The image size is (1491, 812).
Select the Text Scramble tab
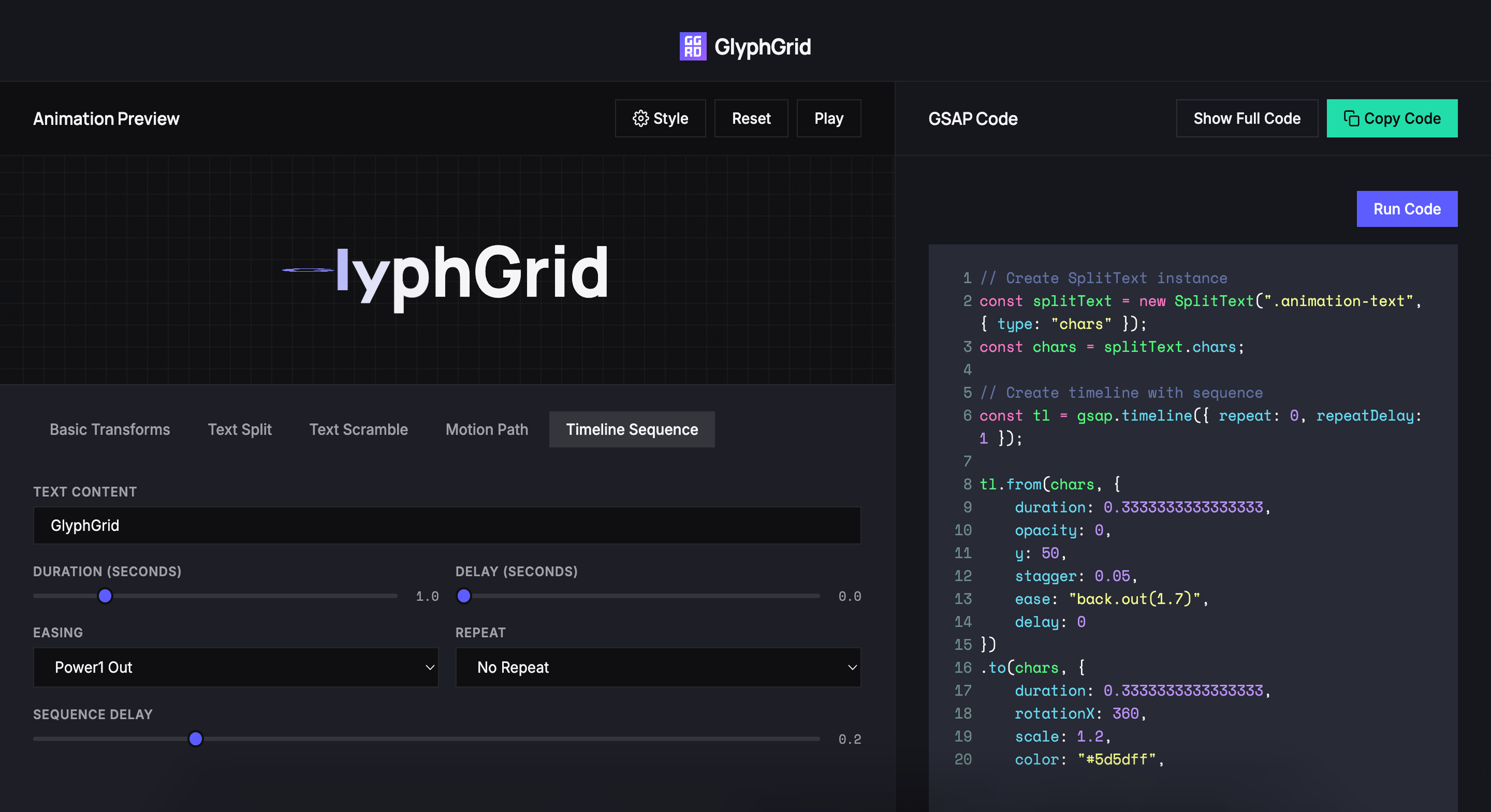[358, 430]
